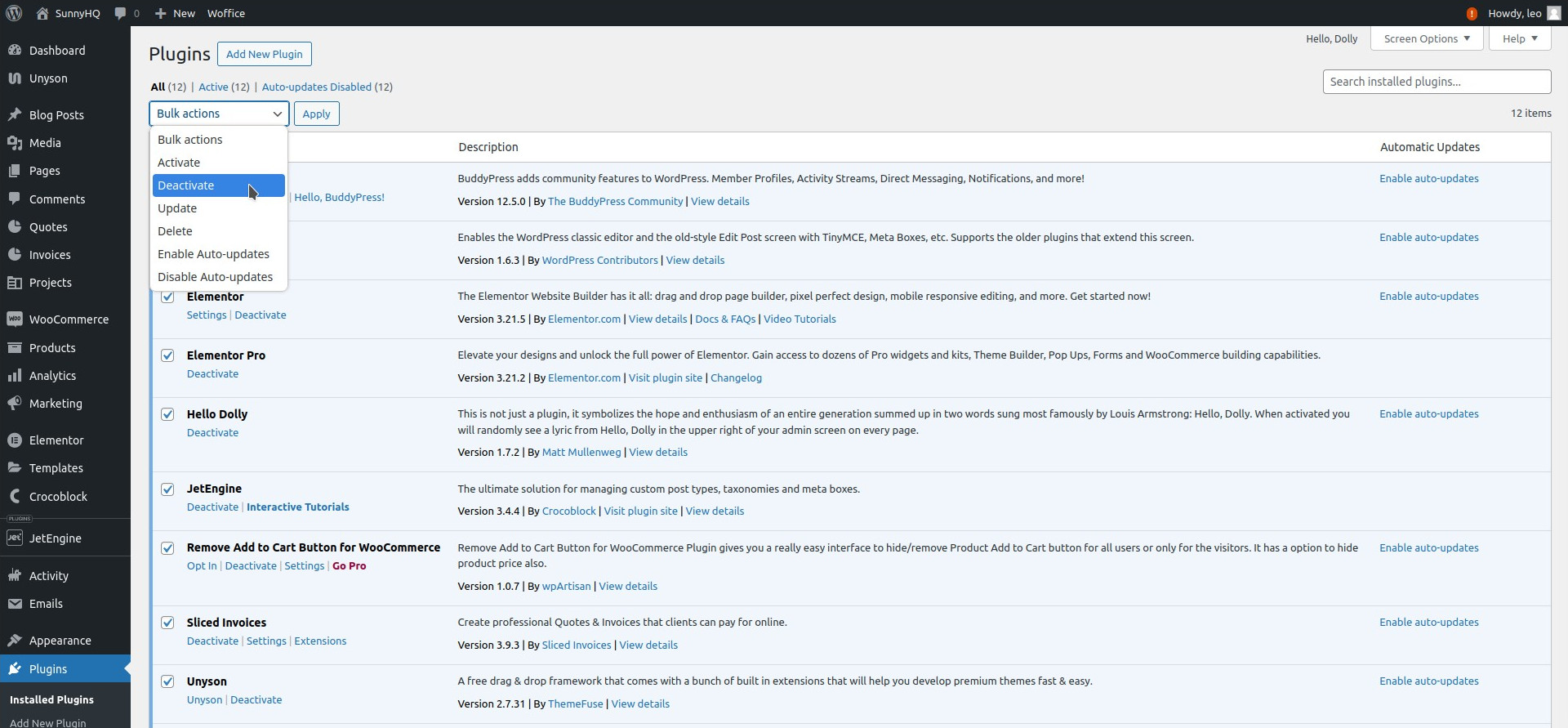
Task: Uncheck the Elementor plugin checkbox
Action: [167, 297]
